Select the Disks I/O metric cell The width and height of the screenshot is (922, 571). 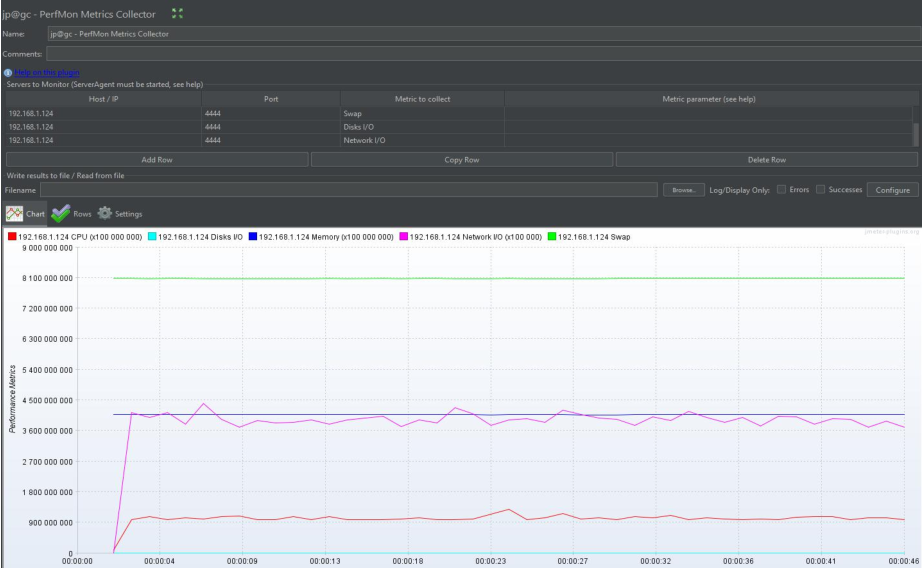click(422, 127)
